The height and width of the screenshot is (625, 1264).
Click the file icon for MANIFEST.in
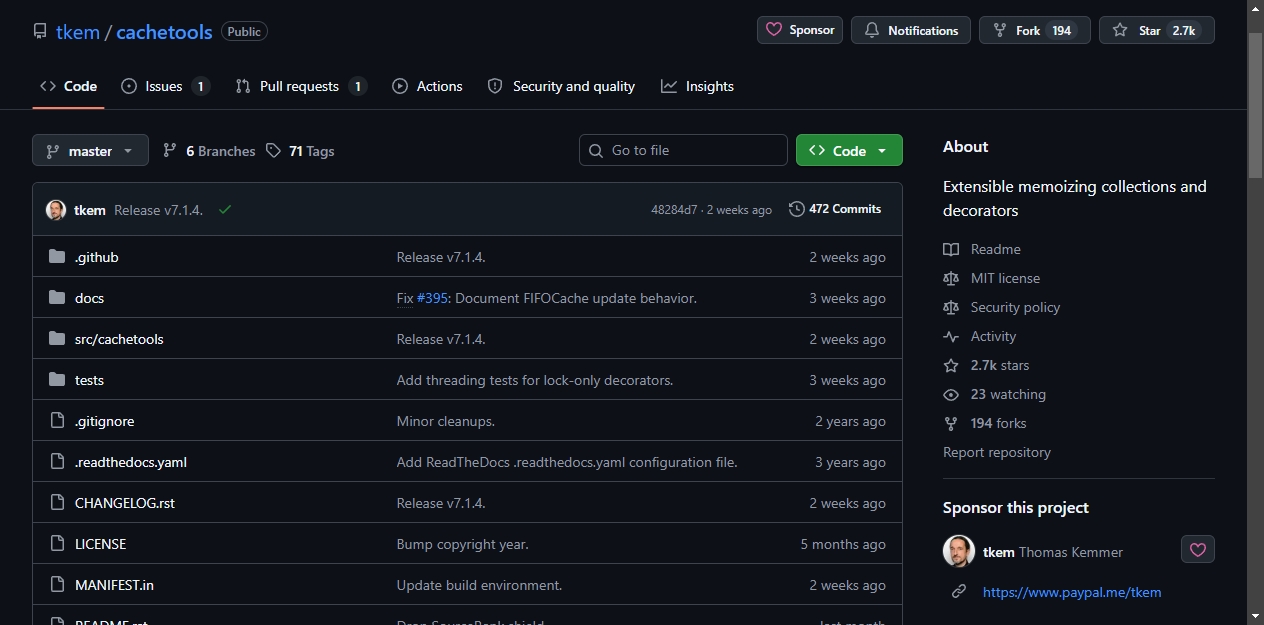(x=57, y=585)
